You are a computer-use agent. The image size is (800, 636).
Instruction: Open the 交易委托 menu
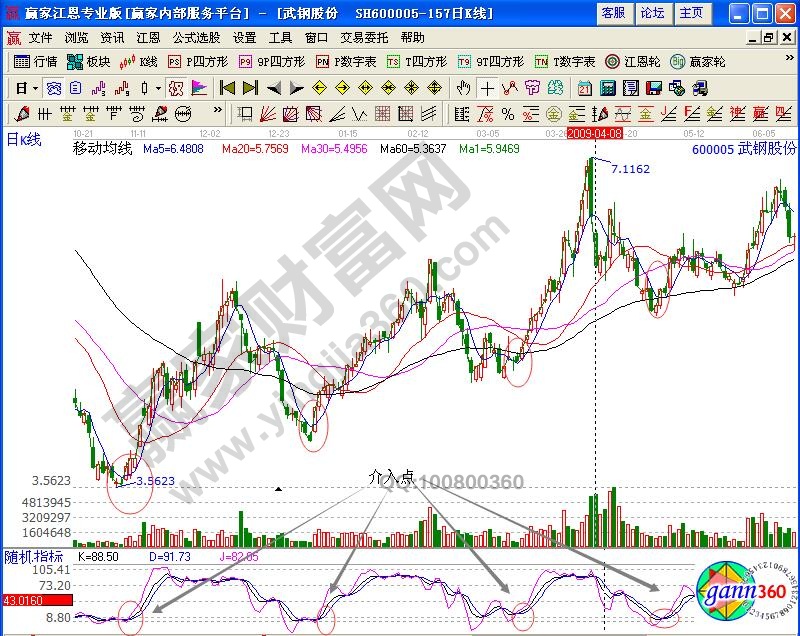[x=365, y=37]
